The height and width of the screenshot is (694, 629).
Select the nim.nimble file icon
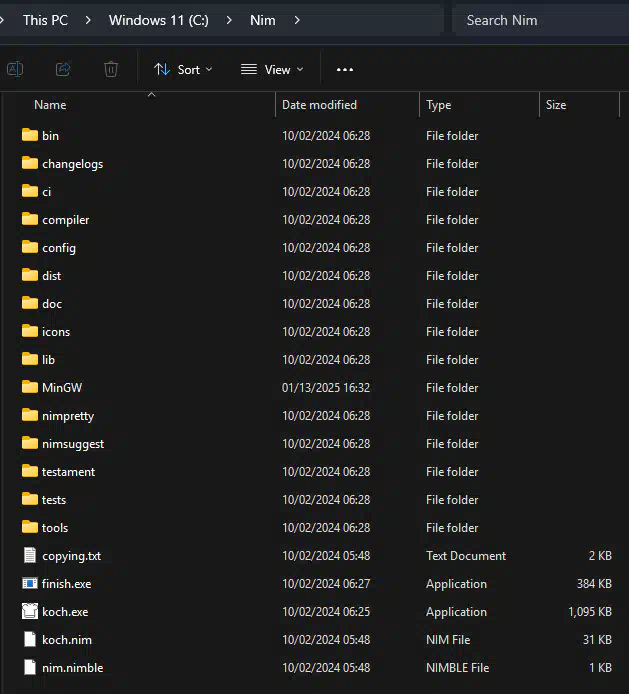pyautogui.click(x=30, y=667)
